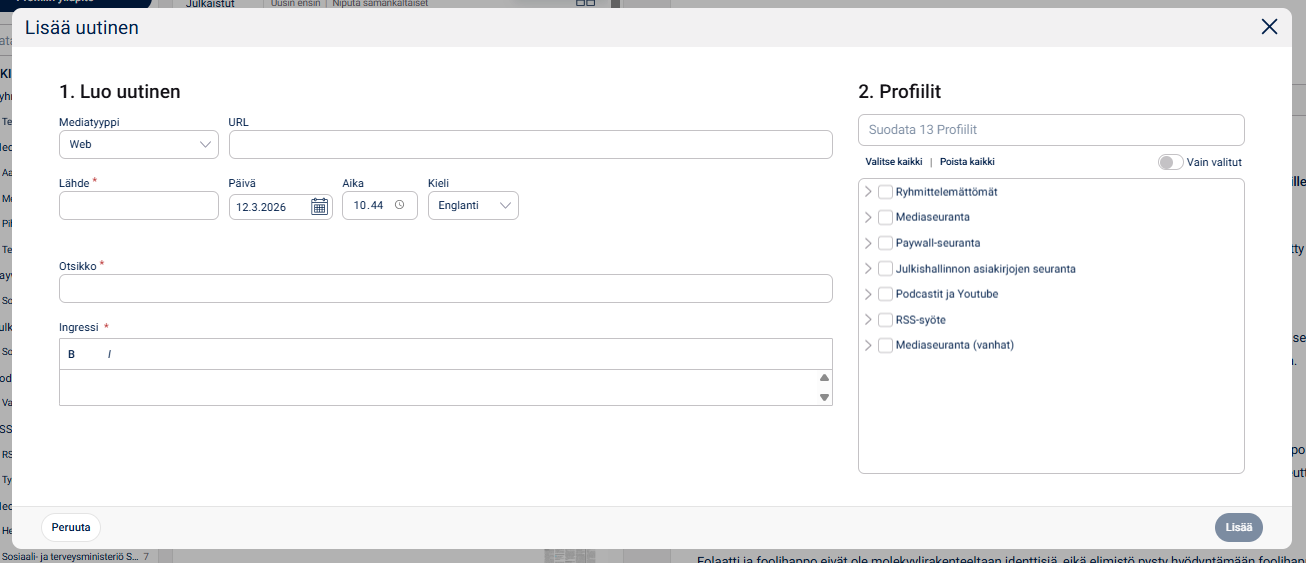Toggle italic formatting in Ingressi editor
Screen dimensions: 1306x563
click(x=109, y=354)
